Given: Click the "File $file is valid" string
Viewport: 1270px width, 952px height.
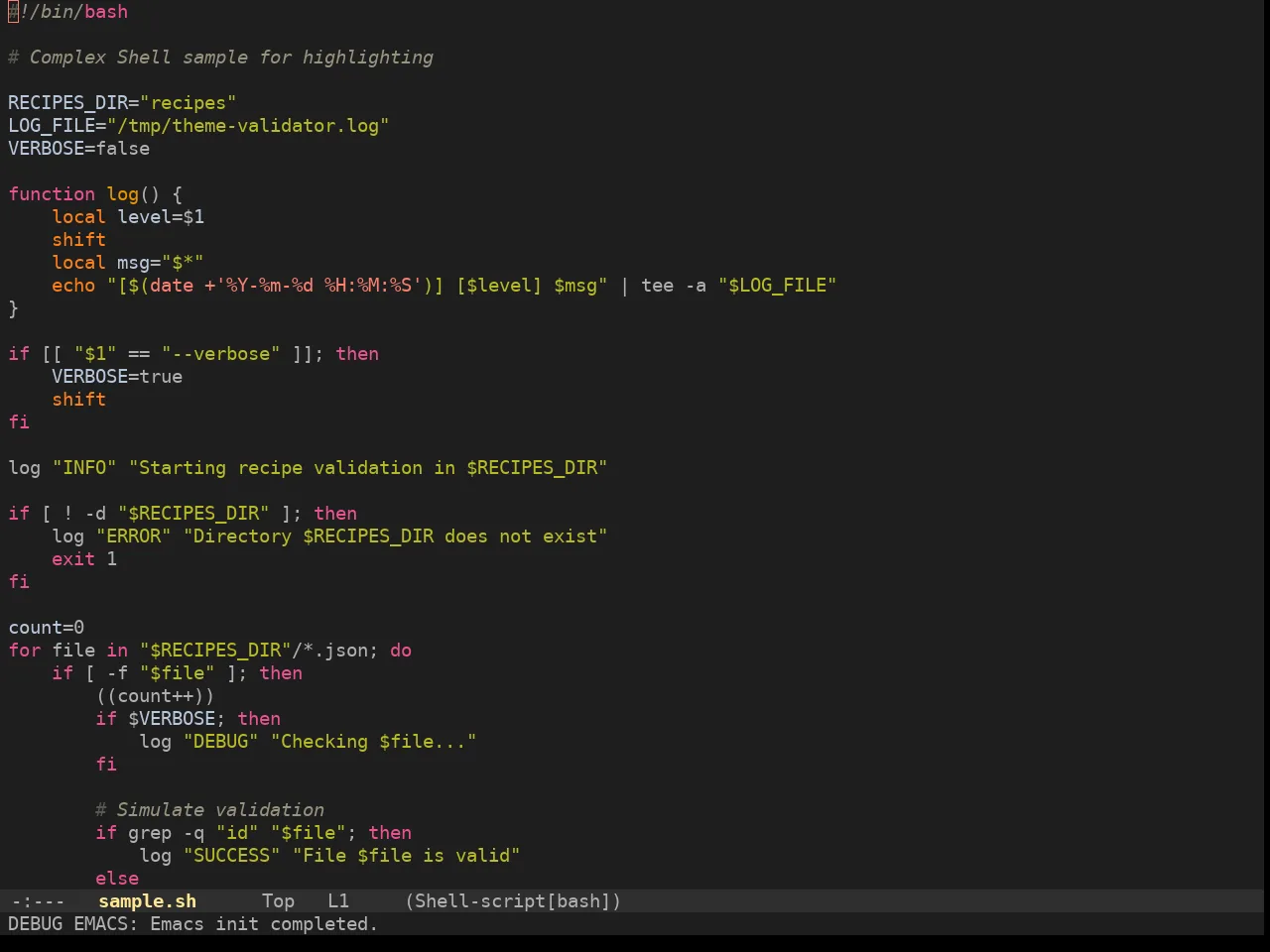Looking at the screenshot, I should tap(407, 856).
